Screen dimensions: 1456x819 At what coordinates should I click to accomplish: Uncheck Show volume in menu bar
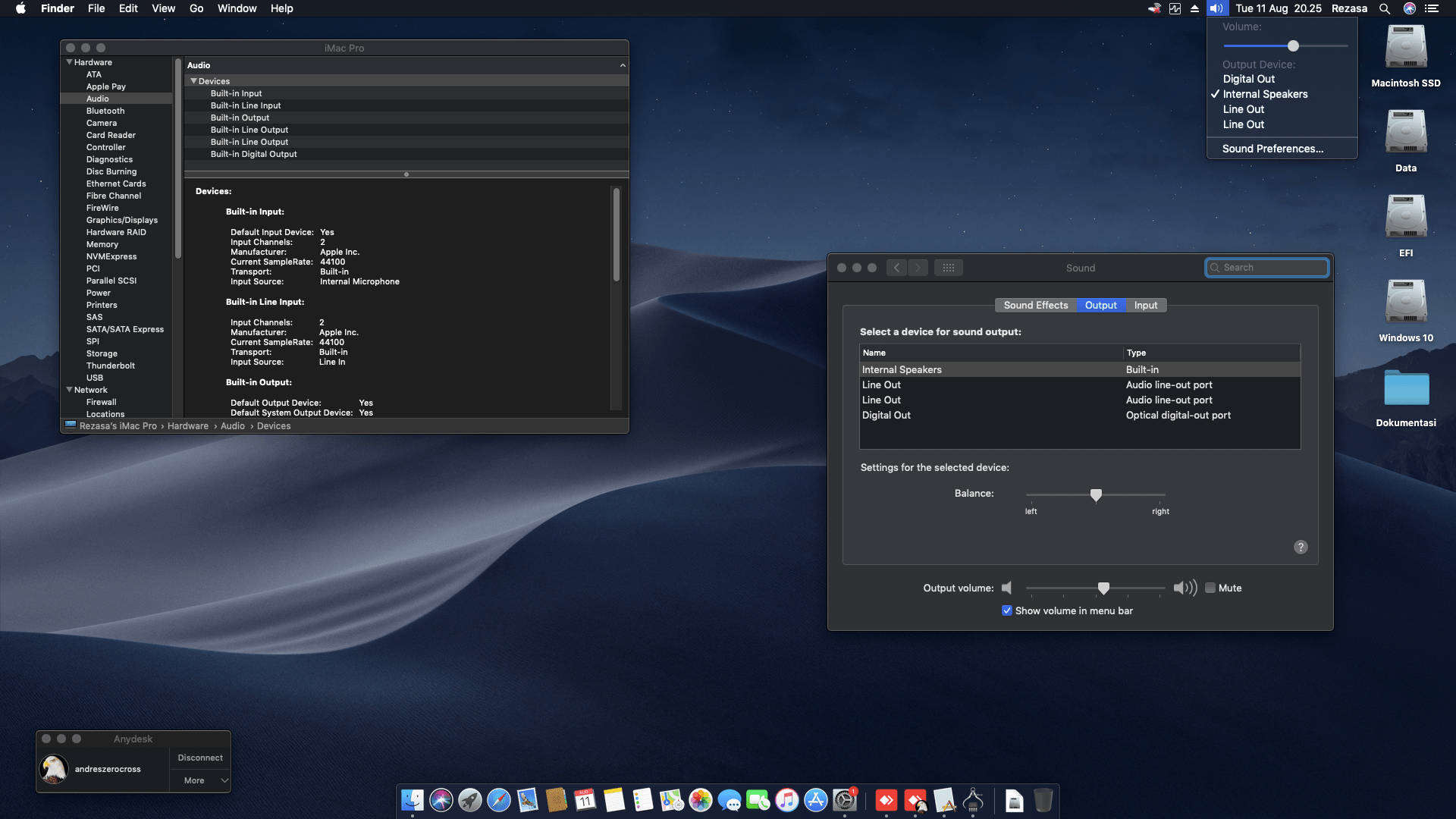pyautogui.click(x=1007, y=610)
